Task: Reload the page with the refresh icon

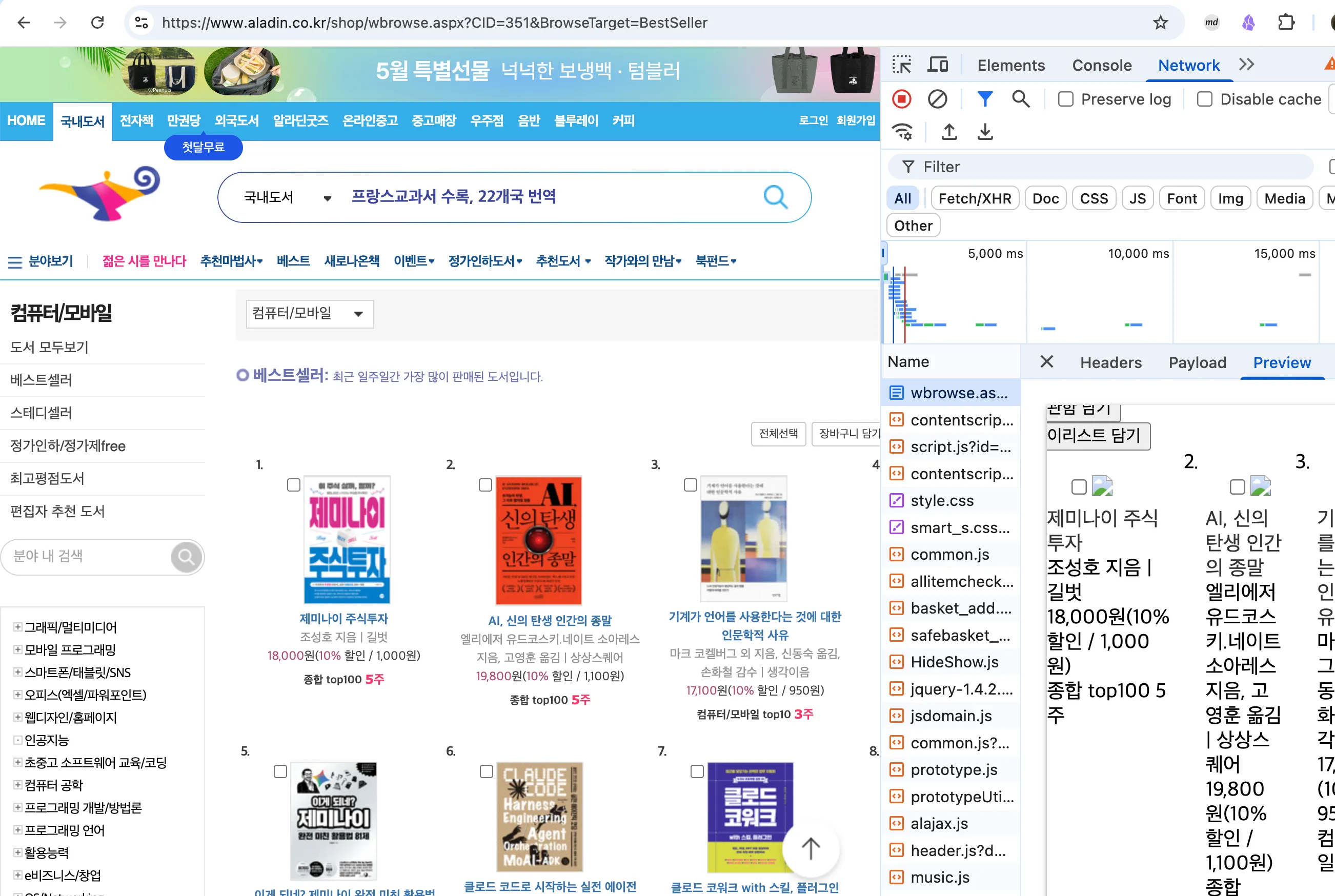Action: click(x=98, y=23)
